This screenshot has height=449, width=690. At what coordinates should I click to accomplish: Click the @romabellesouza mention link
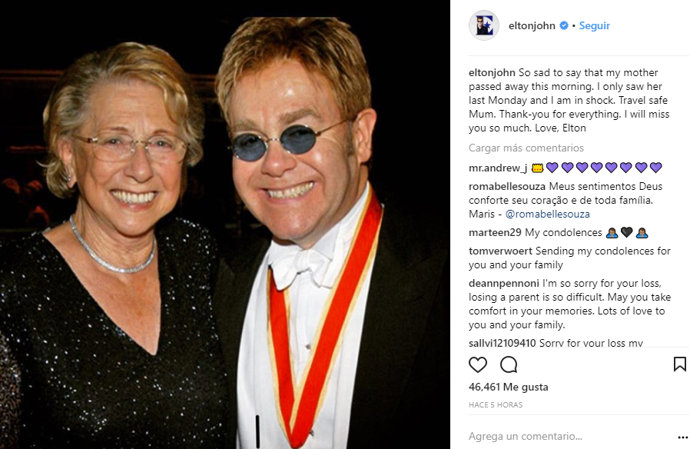[x=548, y=214]
